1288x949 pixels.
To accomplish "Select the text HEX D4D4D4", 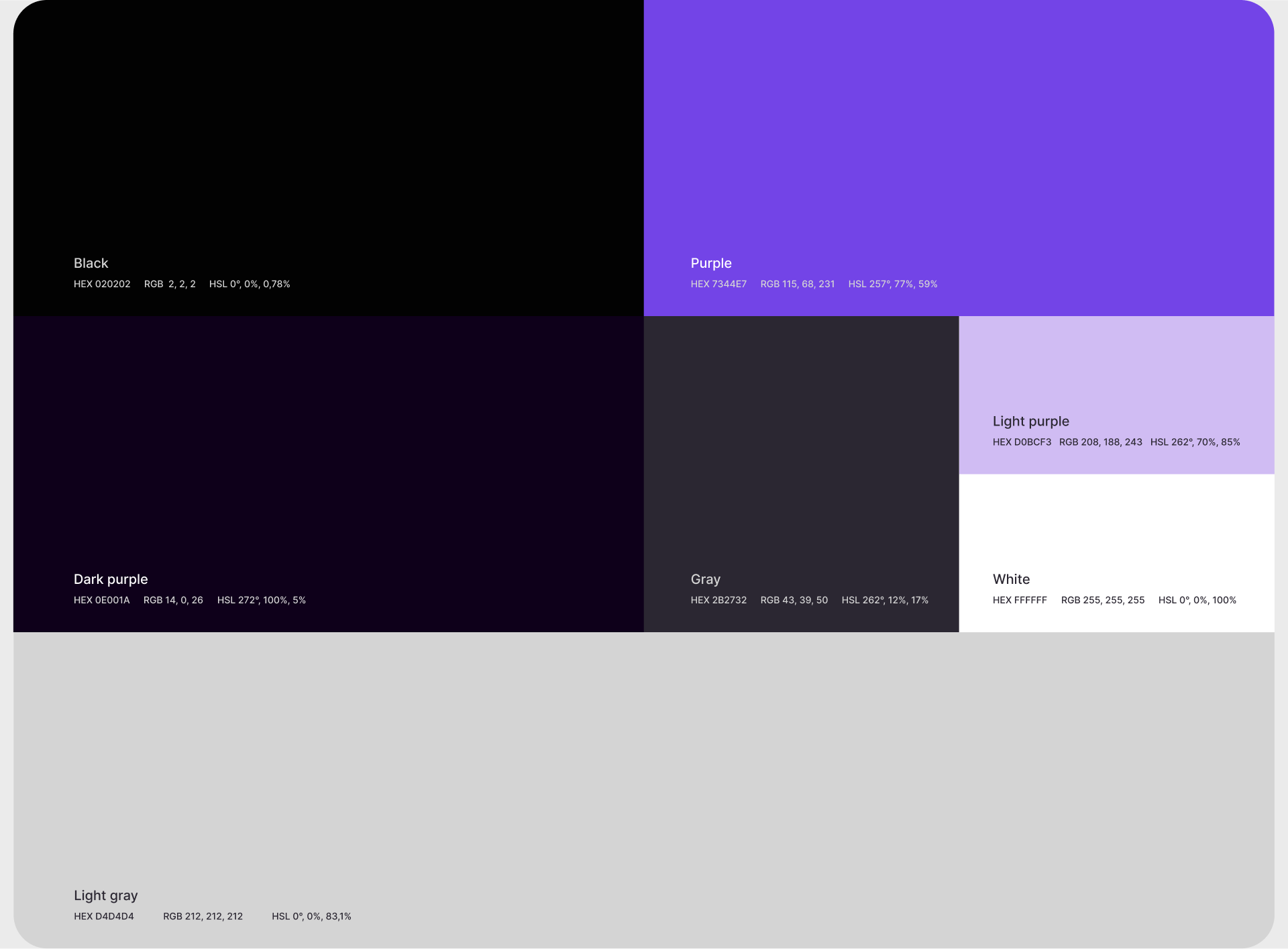I will click(x=104, y=916).
